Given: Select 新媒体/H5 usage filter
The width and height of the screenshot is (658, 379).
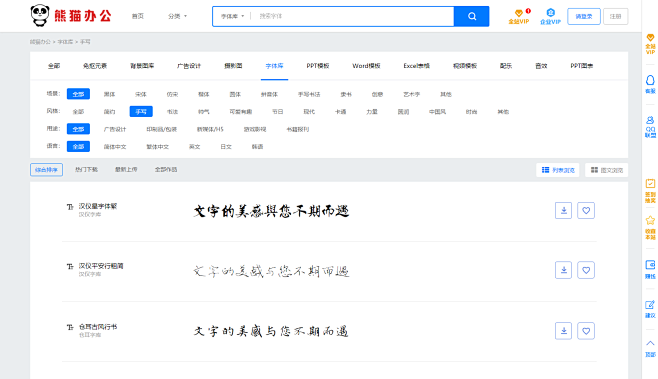Looking at the screenshot, I should click(210, 129).
